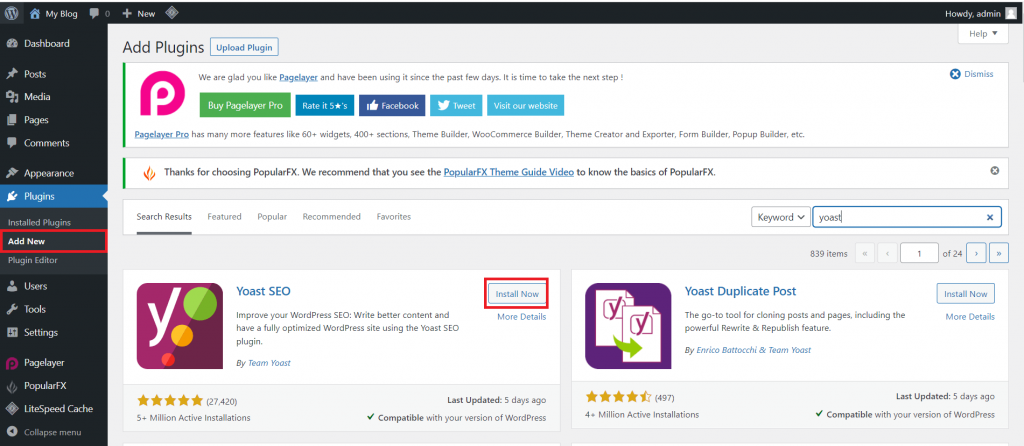The height and width of the screenshot is (446, 1024).
Task: Open the Team Yoast author link
Action: pos(269,363)
